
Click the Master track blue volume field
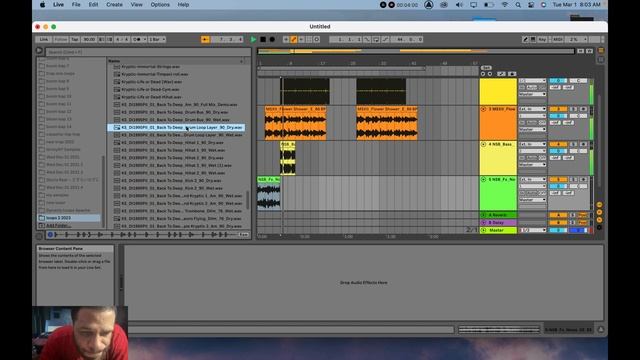click(578, 231)
